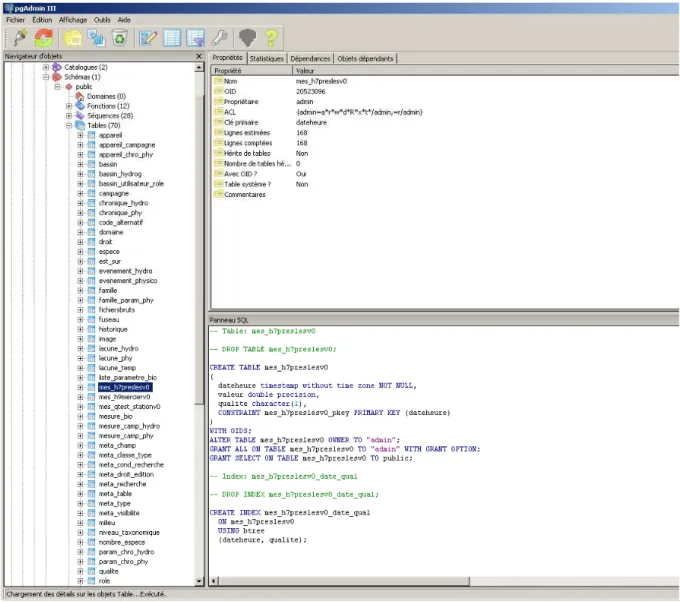Click the Domaines (0) node icon
The image size is (680, 603).
(80, 96)
